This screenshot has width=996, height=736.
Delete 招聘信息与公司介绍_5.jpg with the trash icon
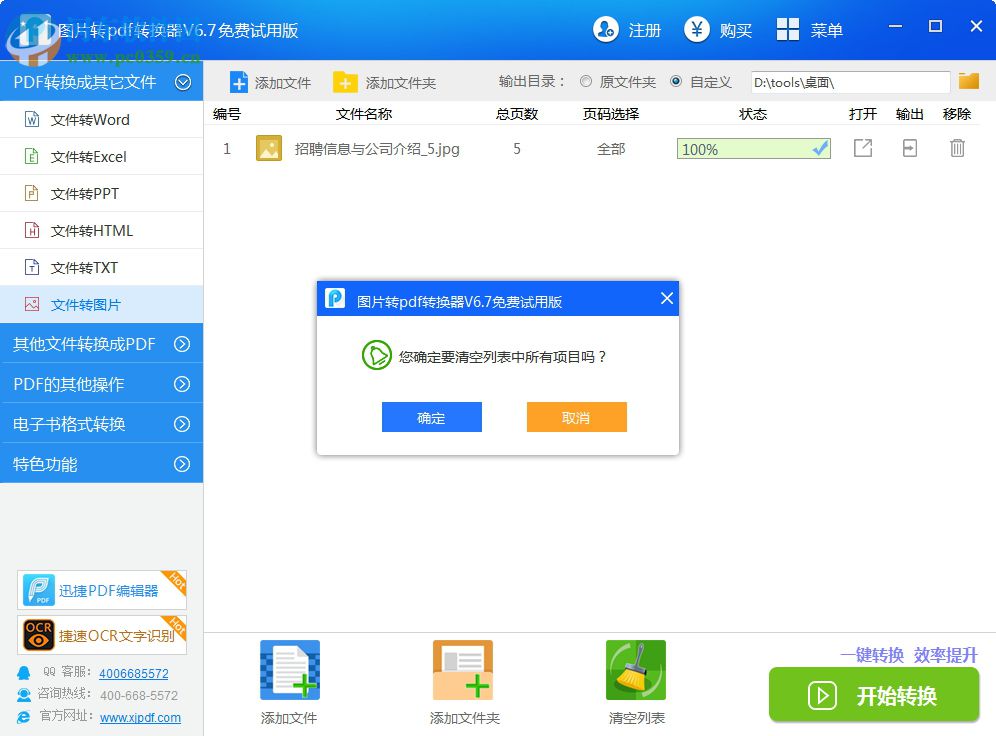click(957, 147)
